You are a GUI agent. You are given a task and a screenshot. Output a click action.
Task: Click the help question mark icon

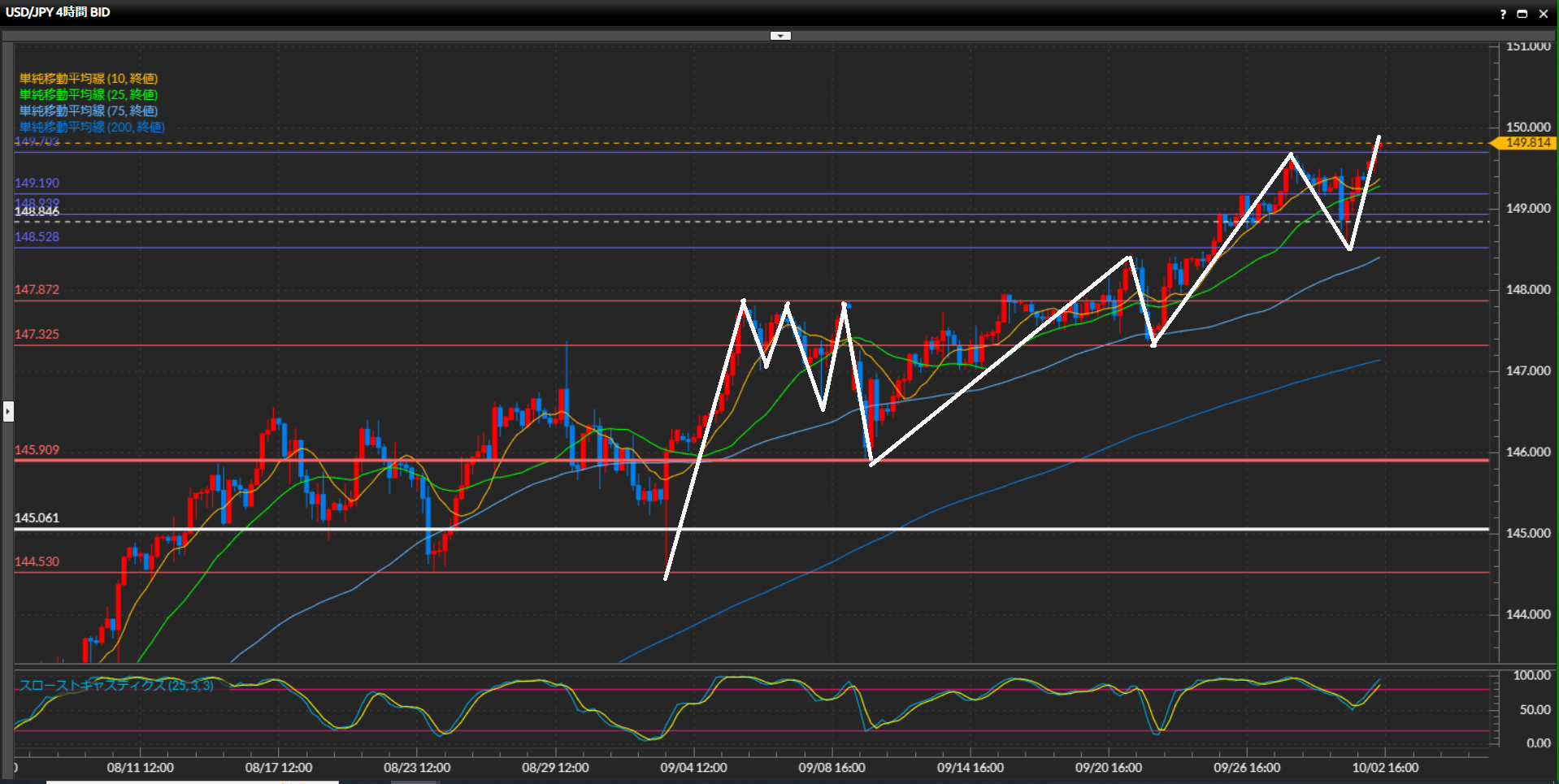[x=1502, y=14]
